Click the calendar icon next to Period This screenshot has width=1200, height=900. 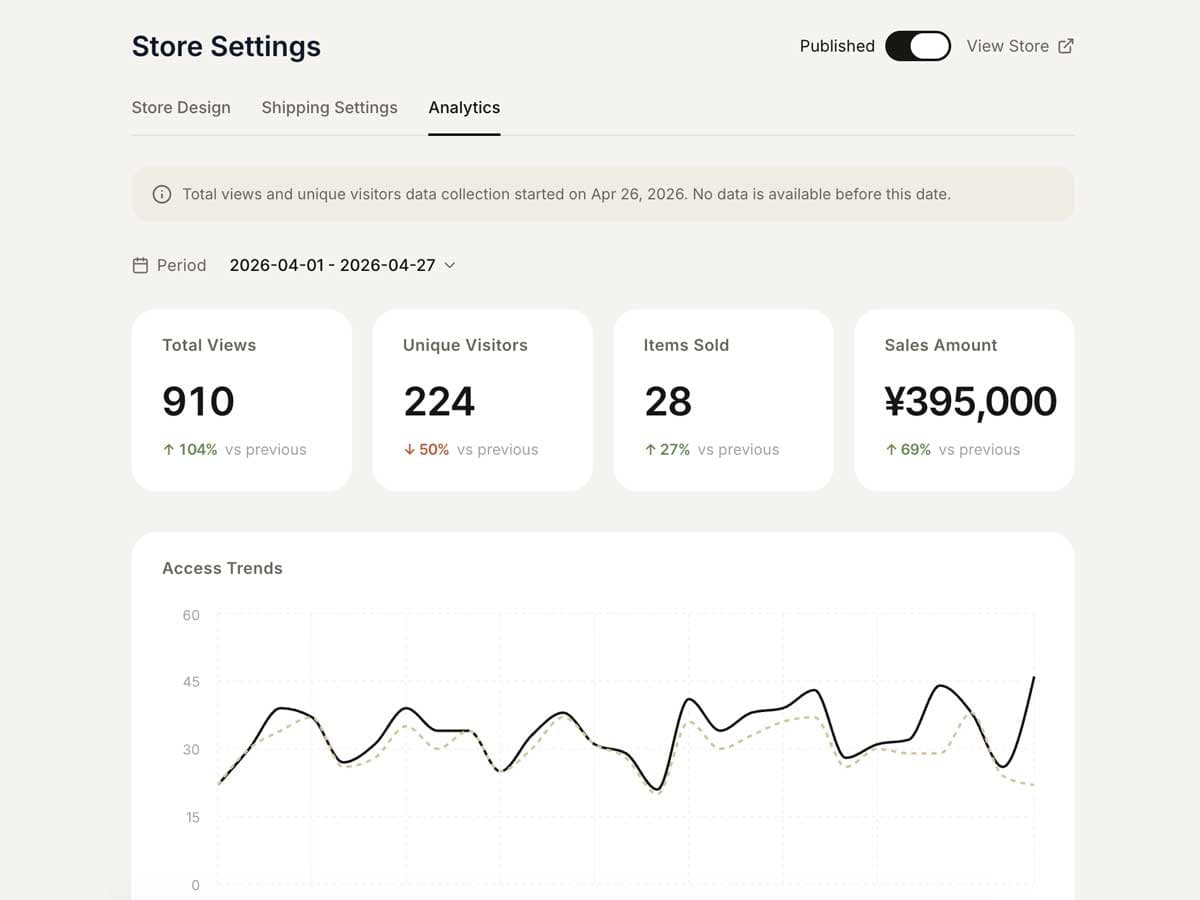[140, 265]
